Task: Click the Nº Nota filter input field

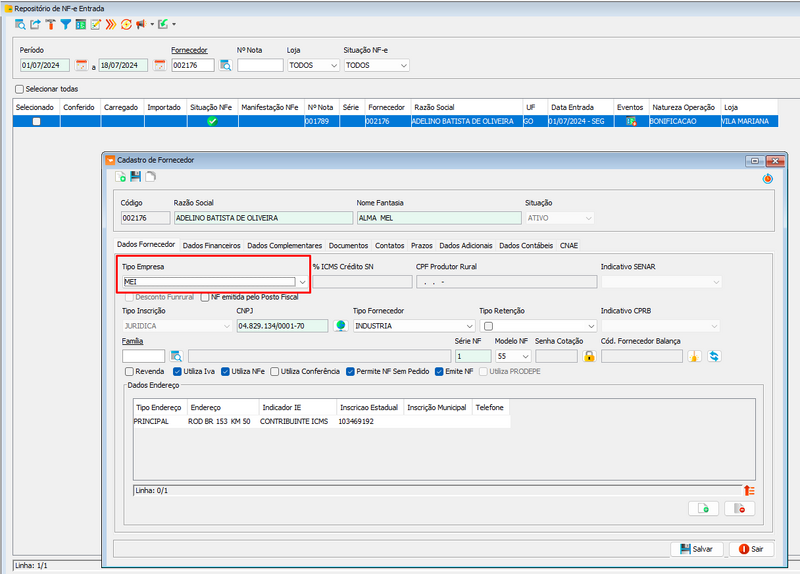Action: [260, 65]
